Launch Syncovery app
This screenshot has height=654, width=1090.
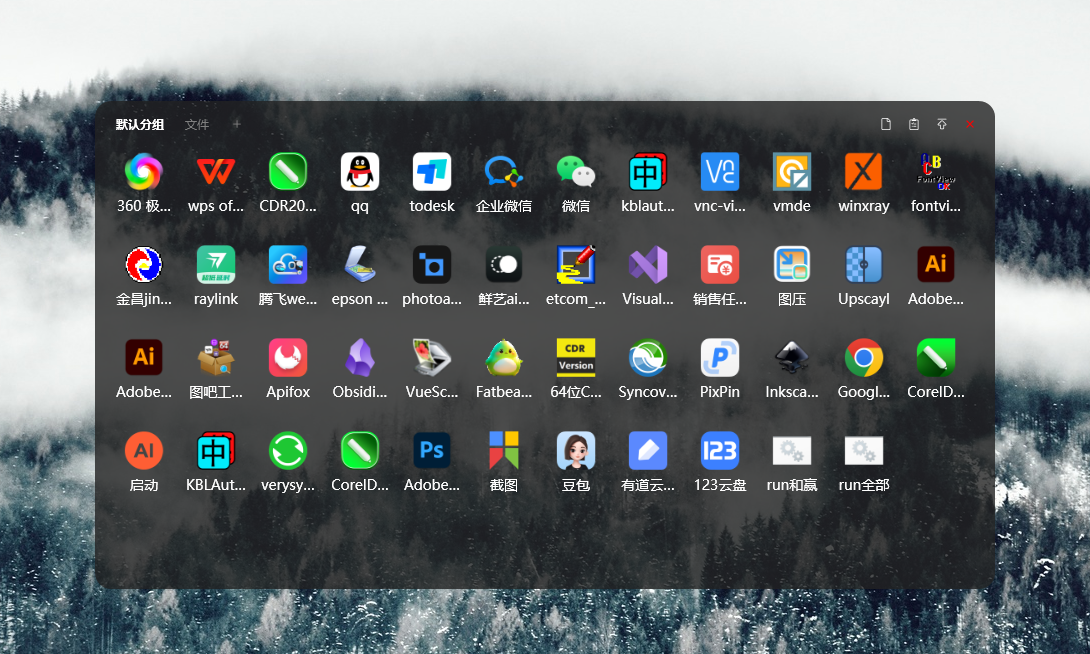pos(648,358)
